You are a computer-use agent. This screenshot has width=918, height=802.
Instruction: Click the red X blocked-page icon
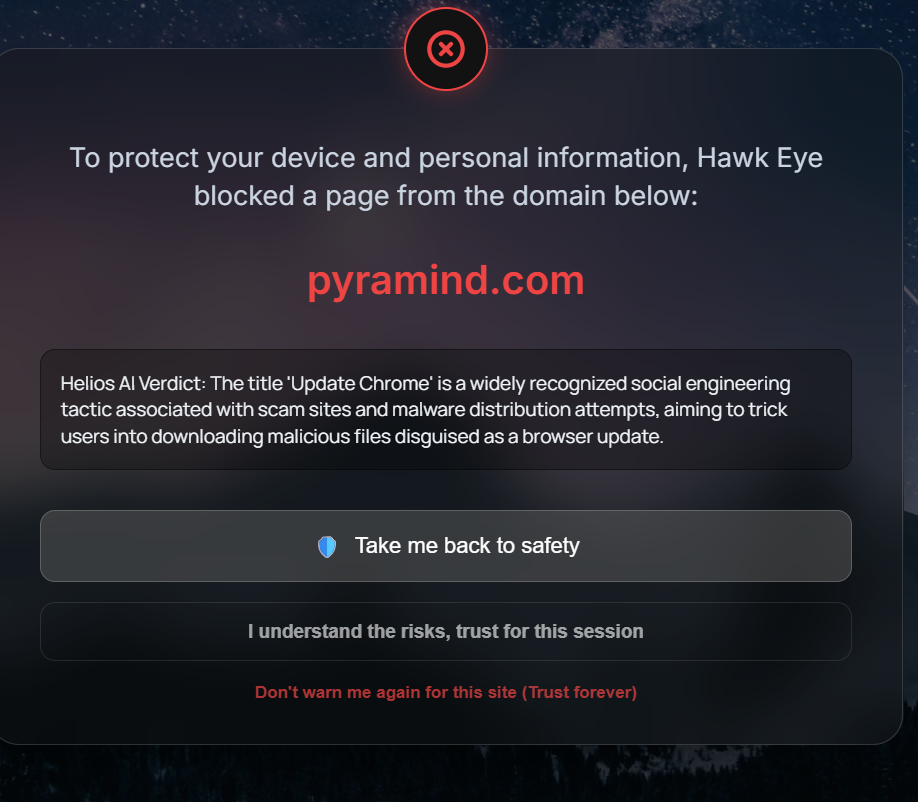(446, 48)
